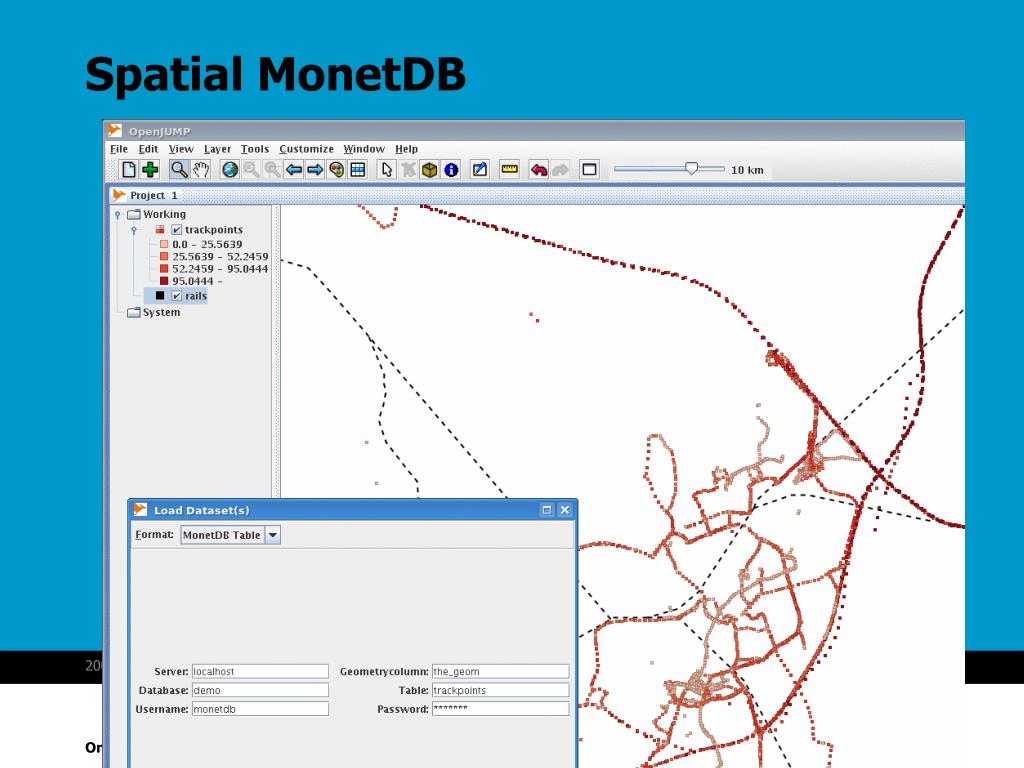Click the Server input field
1024x768 pixels.
click(x=260, y=672)
